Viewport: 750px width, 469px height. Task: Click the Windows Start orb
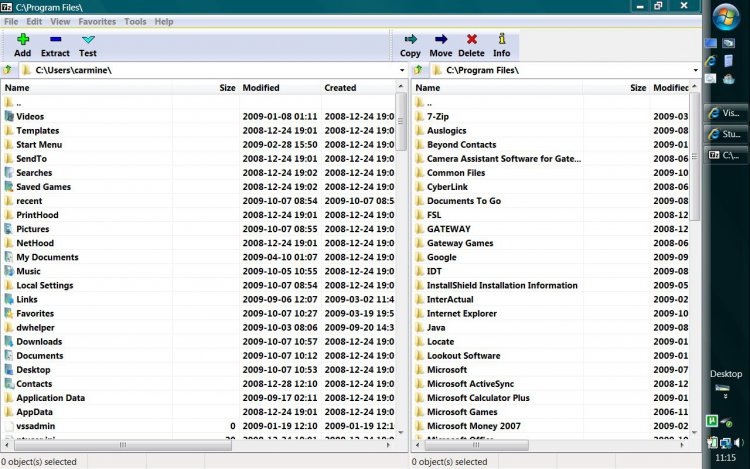(726, 17)
